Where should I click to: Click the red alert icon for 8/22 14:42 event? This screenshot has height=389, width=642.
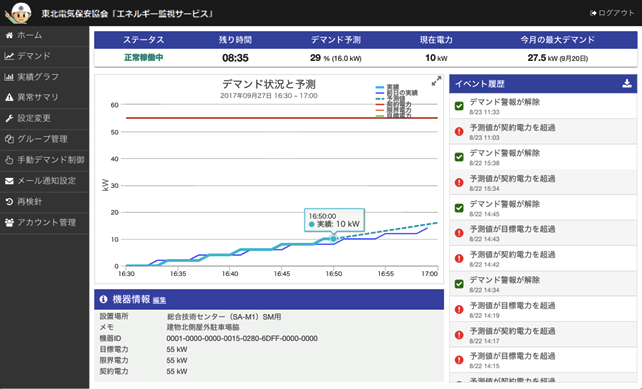(459, 258)
